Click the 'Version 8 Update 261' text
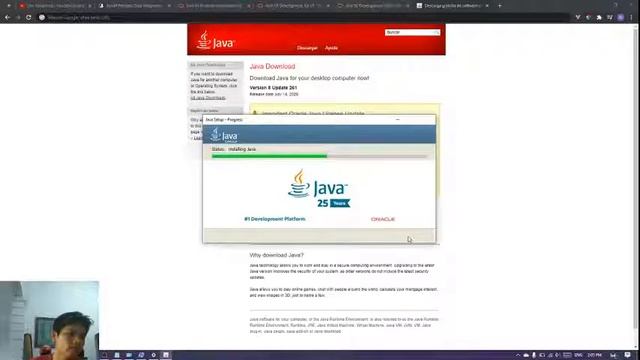Image resolution: width=640 pixels, height=360 pixels. tap(273, 88)
